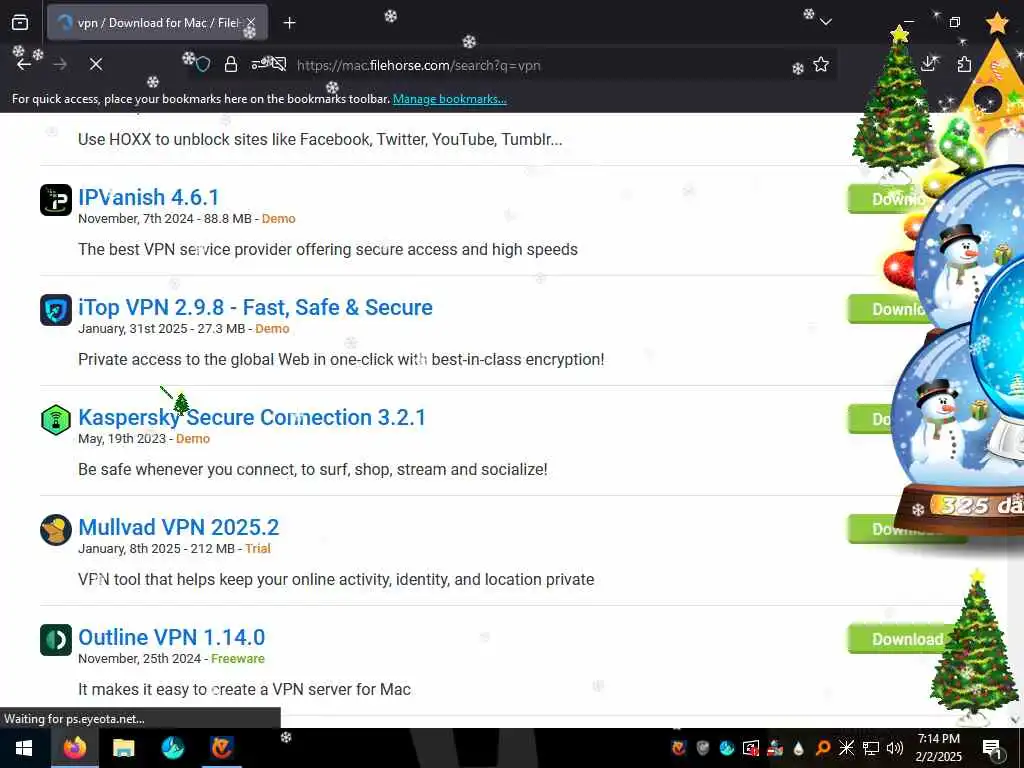Viewport: 1024px width, 768px height.
Task: Open the network tray icon
Action: [871, 748]
